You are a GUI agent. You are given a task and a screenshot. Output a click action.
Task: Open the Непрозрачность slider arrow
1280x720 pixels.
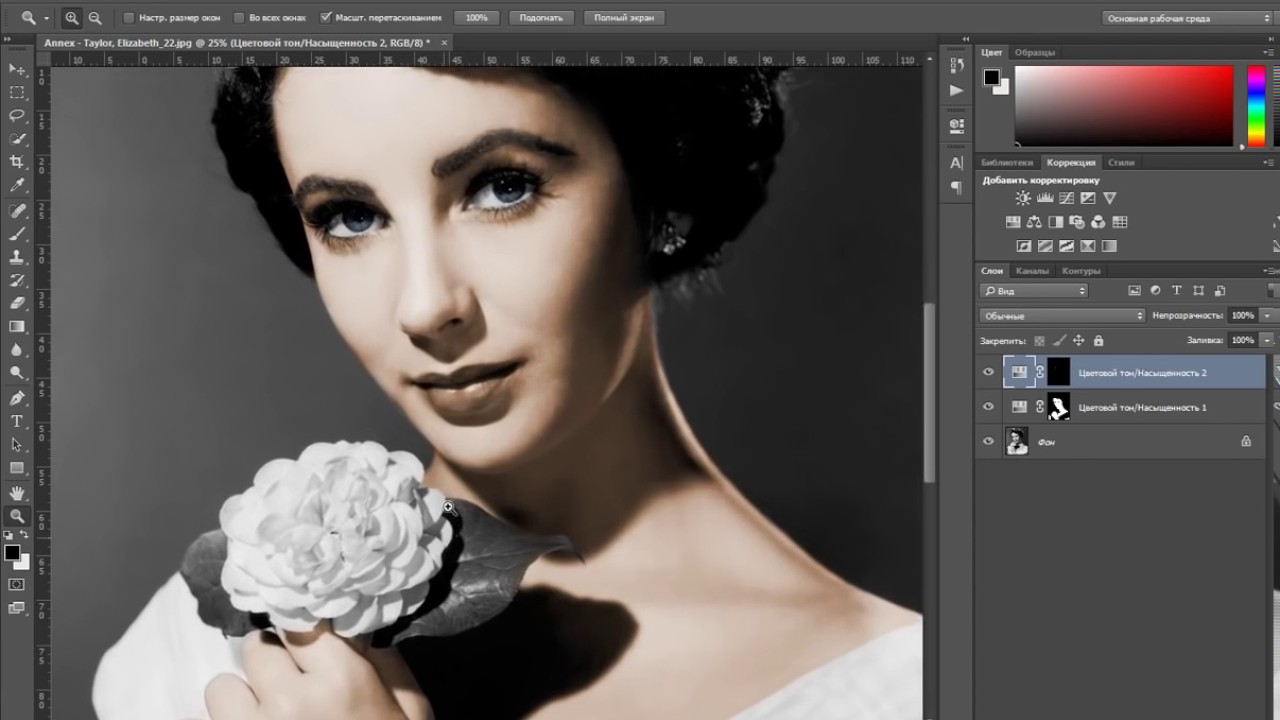coord(1267,316)
